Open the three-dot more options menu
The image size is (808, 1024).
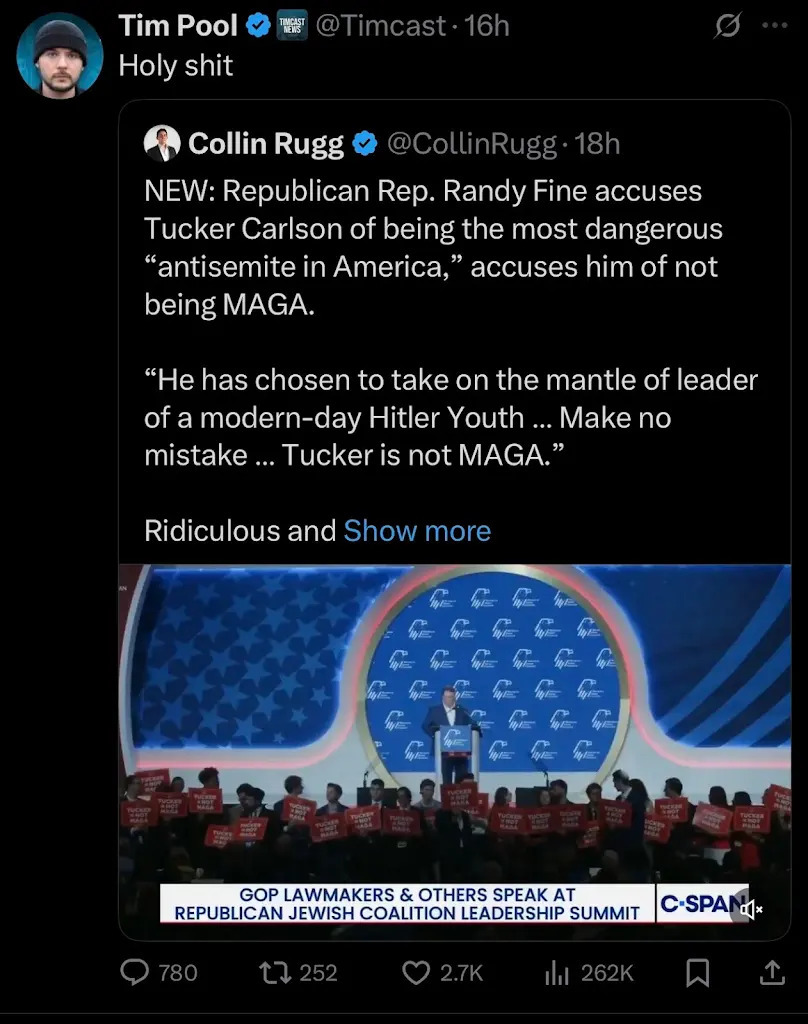tap(774, 27)
